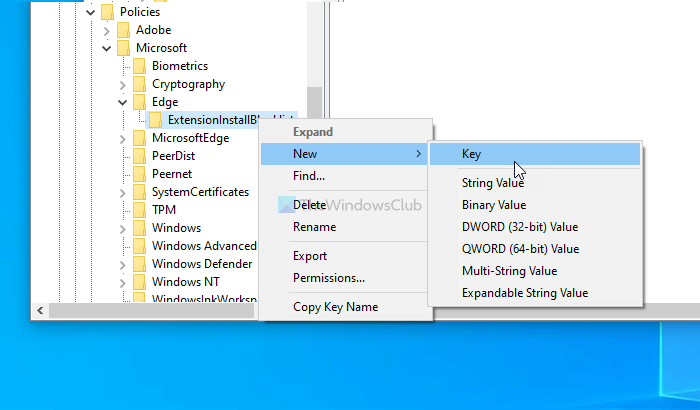The image size is (700, 410).
Task: Create a new String Value
Action: coord(535,183)
